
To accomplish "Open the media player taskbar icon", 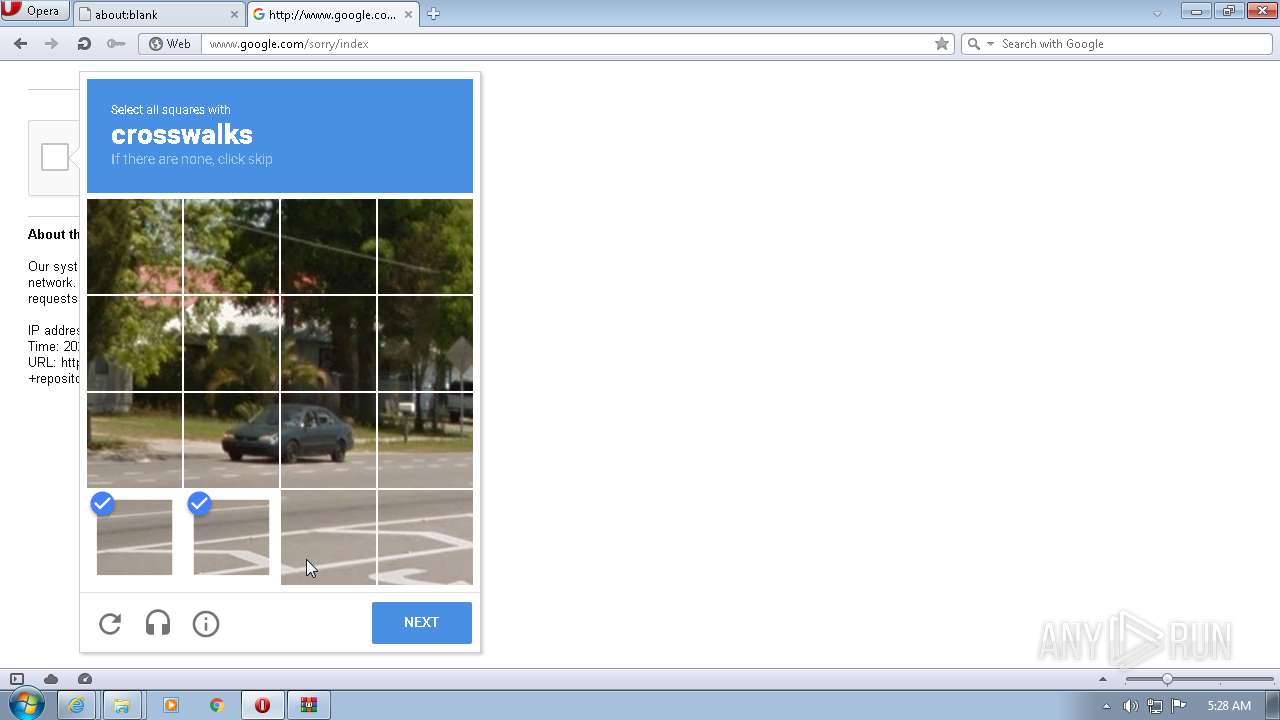I will click(170, 705).
